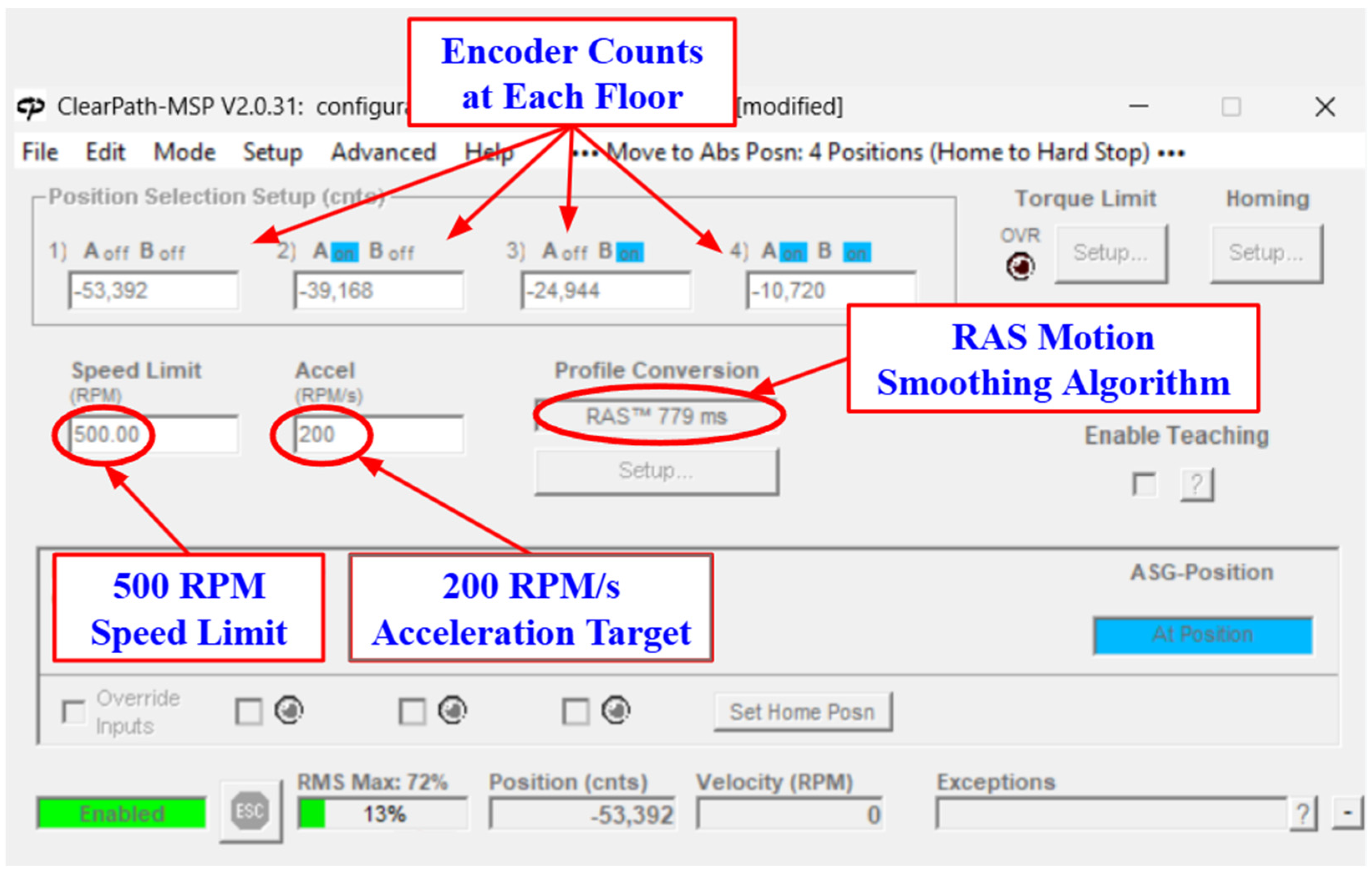Minimize the ClearPath-MSP window
The width and height of the screenshot is (1372, 874).
pyautogui.click(x=1138, y=106)
